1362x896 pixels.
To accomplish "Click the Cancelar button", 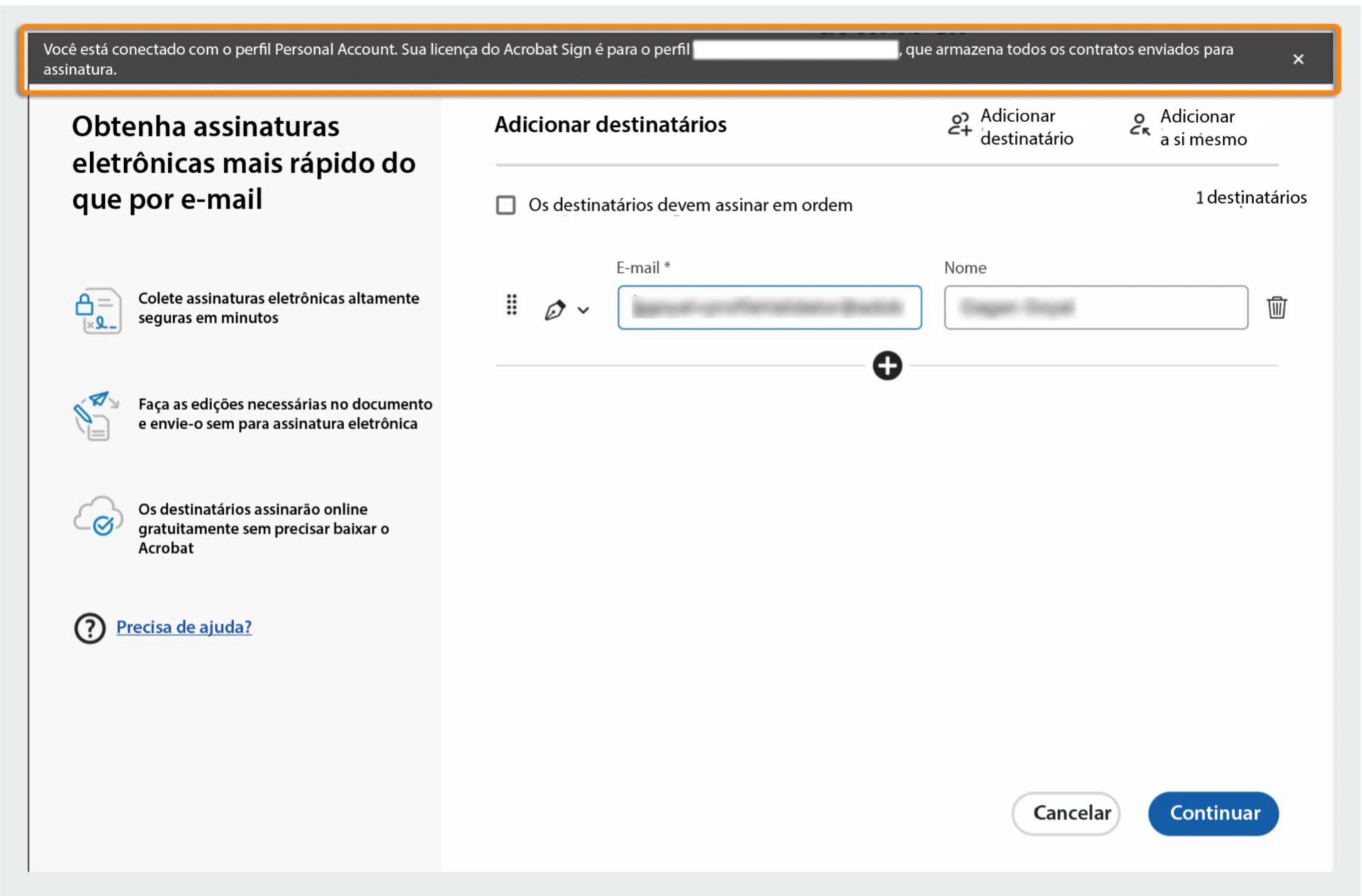I will click(x=1066, y=814).
